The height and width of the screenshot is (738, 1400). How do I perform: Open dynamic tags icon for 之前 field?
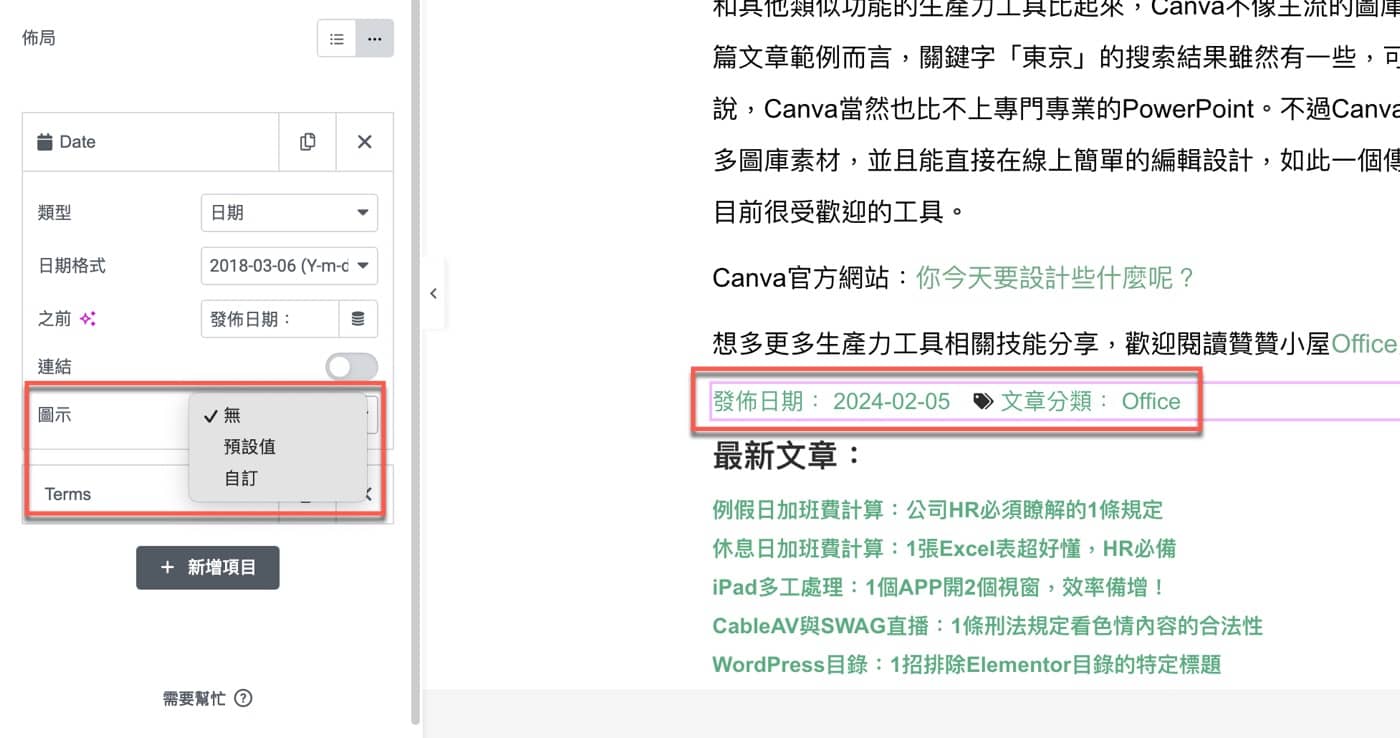[358, 319]
